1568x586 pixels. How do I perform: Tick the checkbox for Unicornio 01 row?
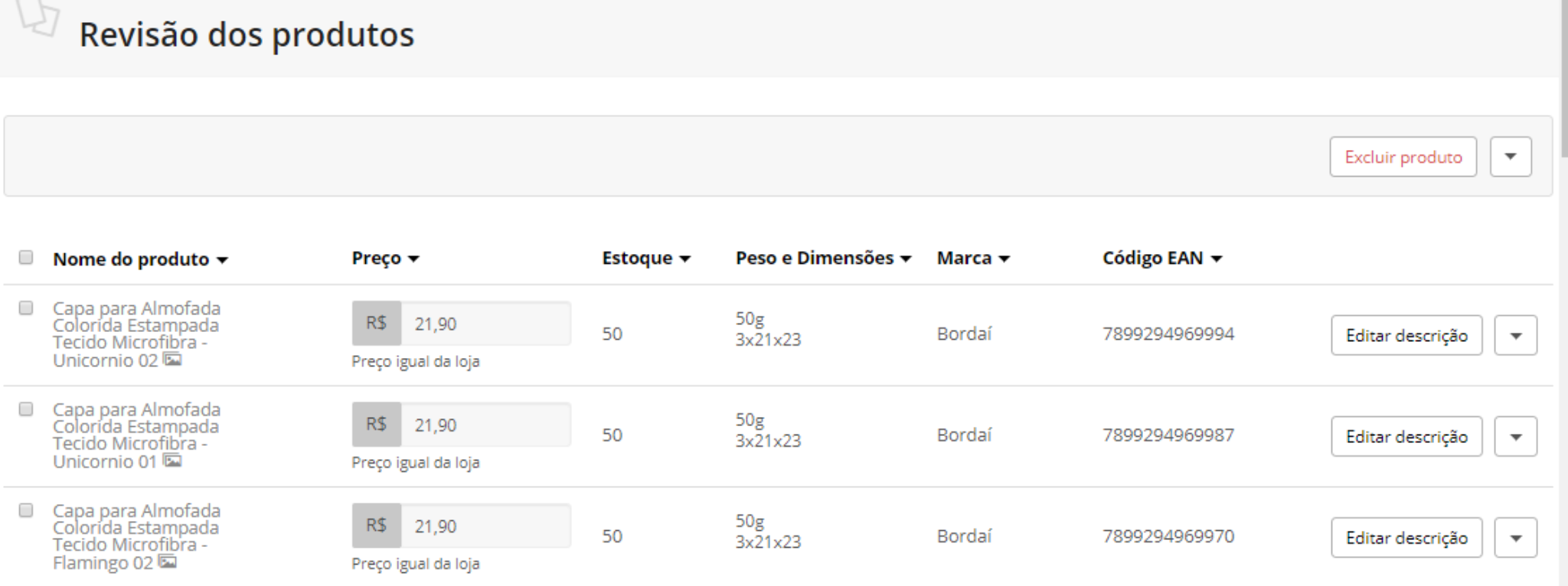pos(26,409)
